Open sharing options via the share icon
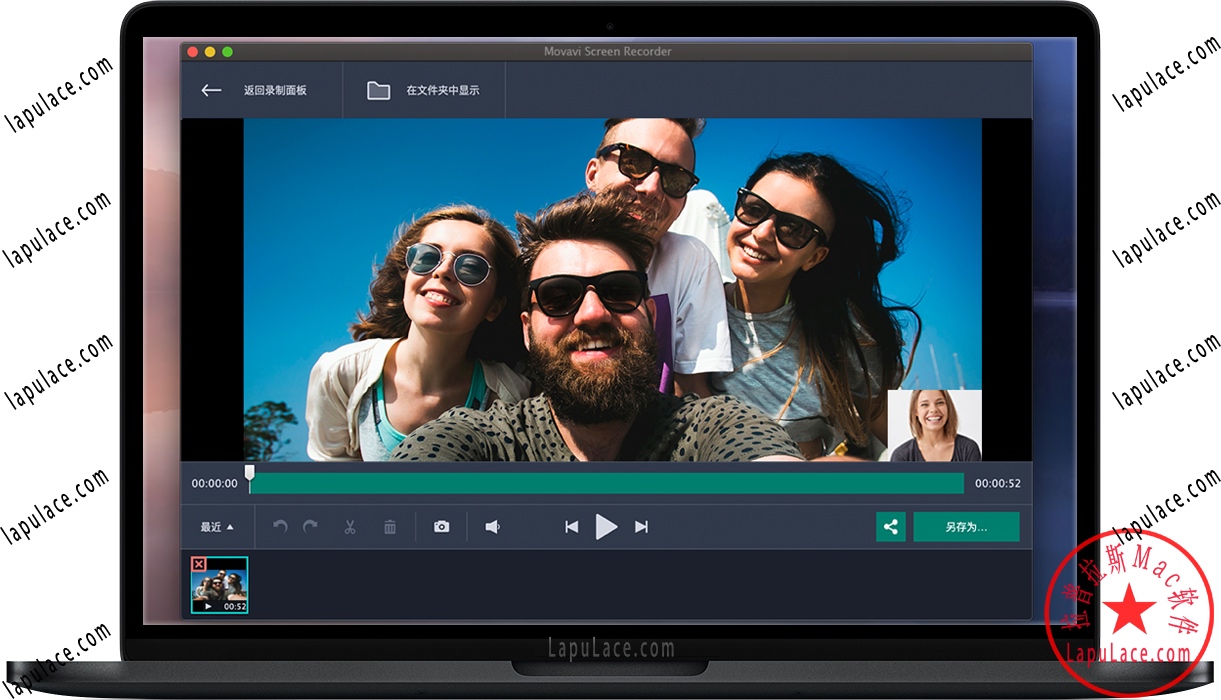Viewport: 1221px width, 700px height. click(890, 526)
